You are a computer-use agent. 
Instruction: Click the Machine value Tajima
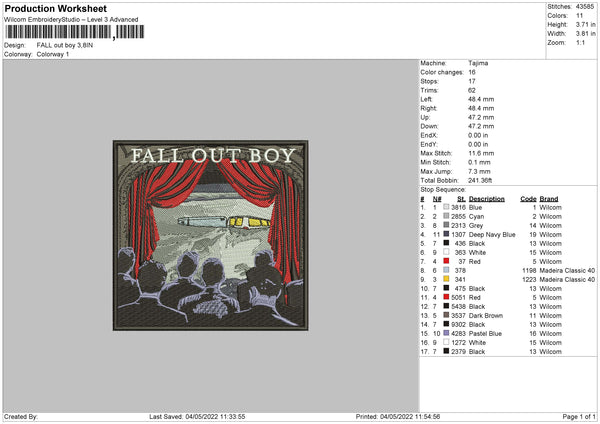(x=478, y=63)
